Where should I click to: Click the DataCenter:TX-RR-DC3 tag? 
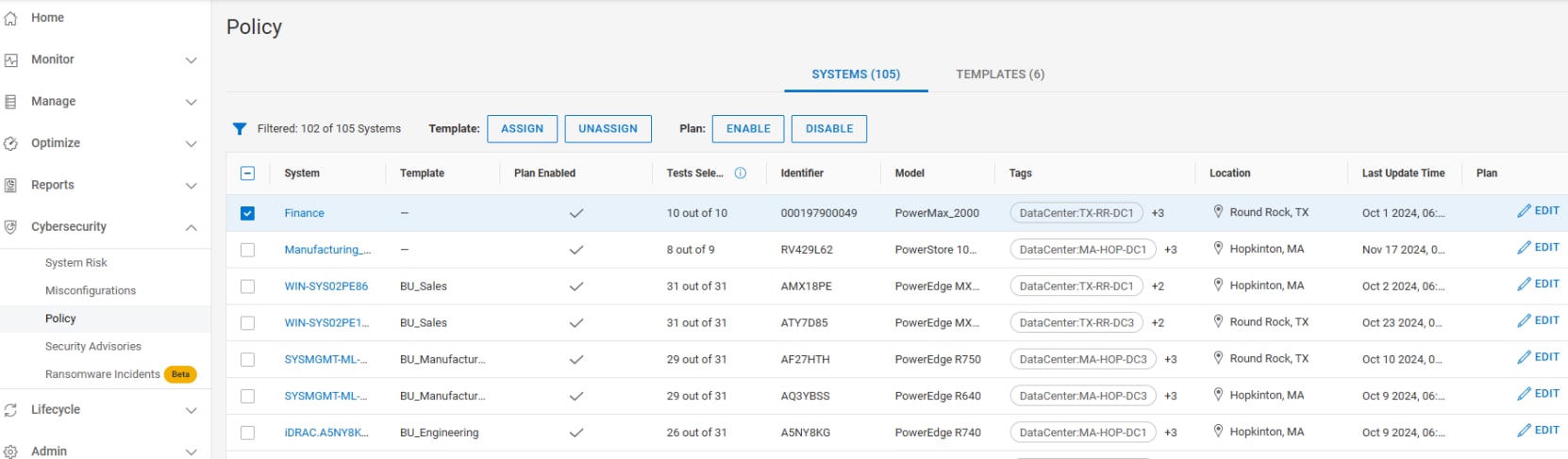(x=1076, y=323)
